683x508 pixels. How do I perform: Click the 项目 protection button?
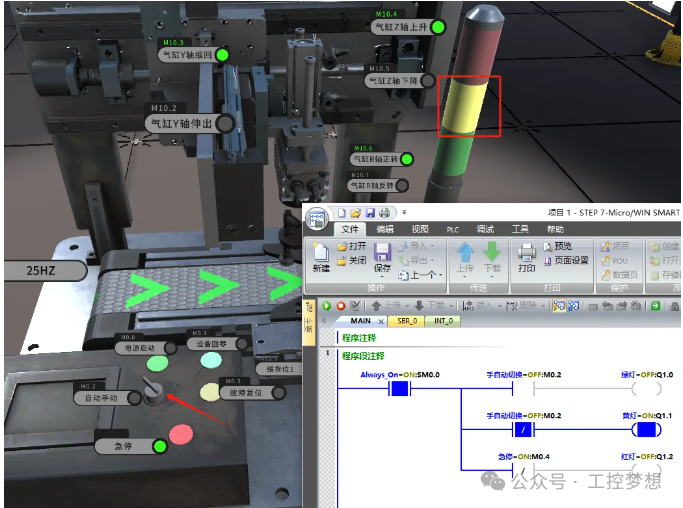click(615, 247)
